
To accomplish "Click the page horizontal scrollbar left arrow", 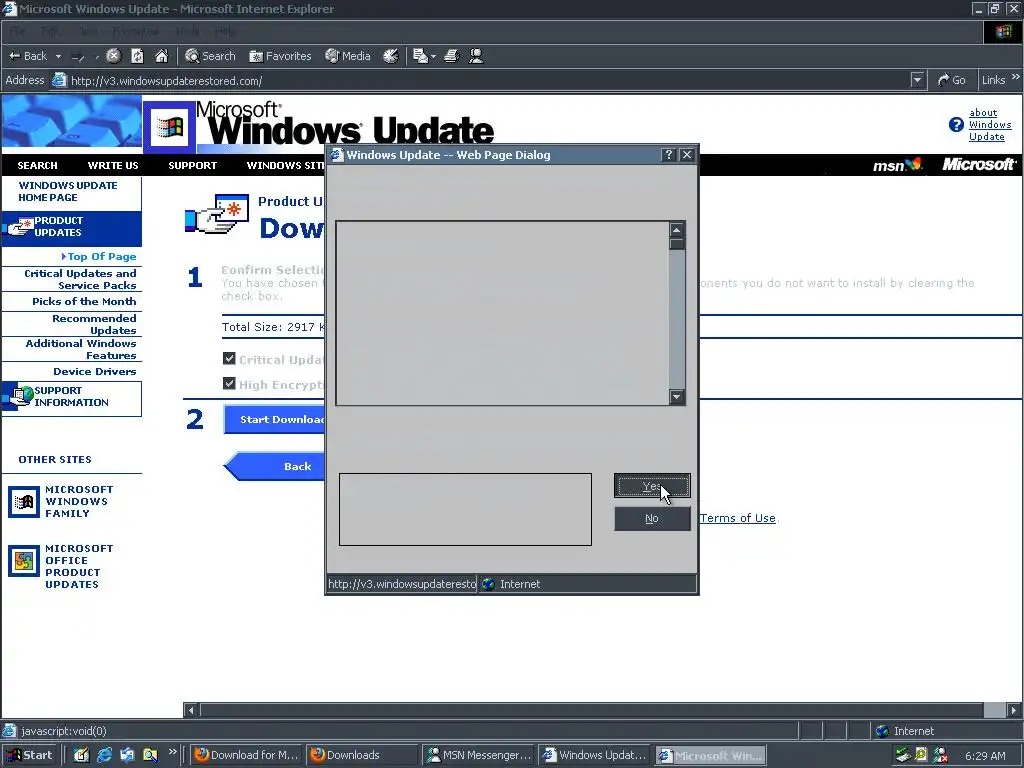I will (x=191, y=710).
